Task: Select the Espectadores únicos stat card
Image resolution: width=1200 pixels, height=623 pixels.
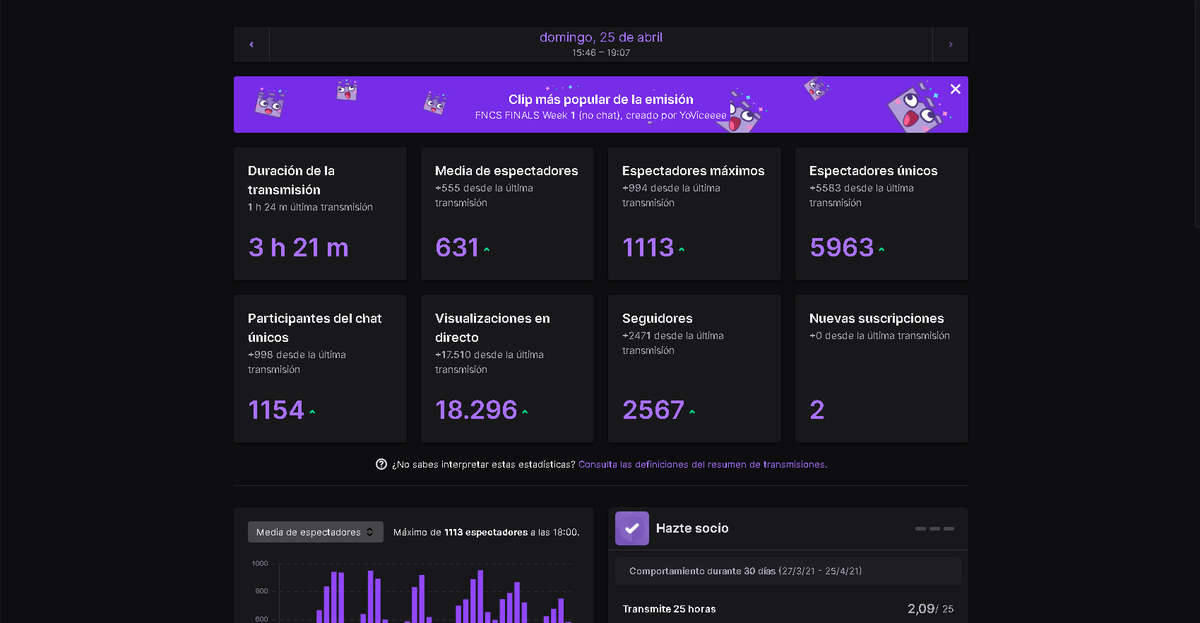Action: 881,214
